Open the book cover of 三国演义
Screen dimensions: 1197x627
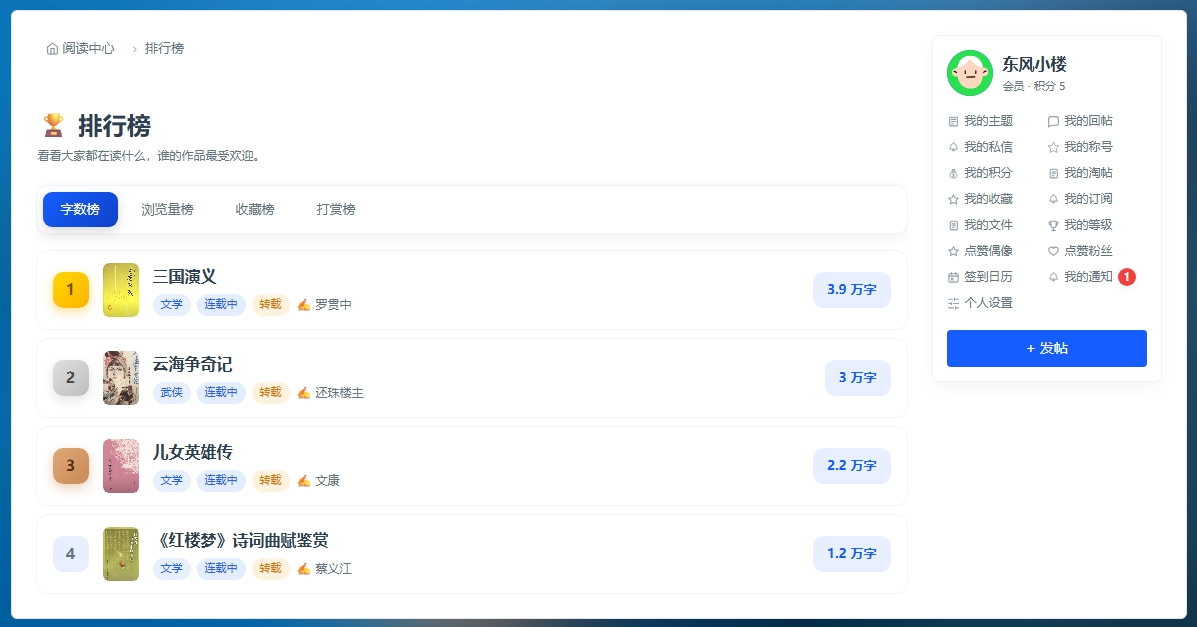pyautogui.click(x=121, y=290)
